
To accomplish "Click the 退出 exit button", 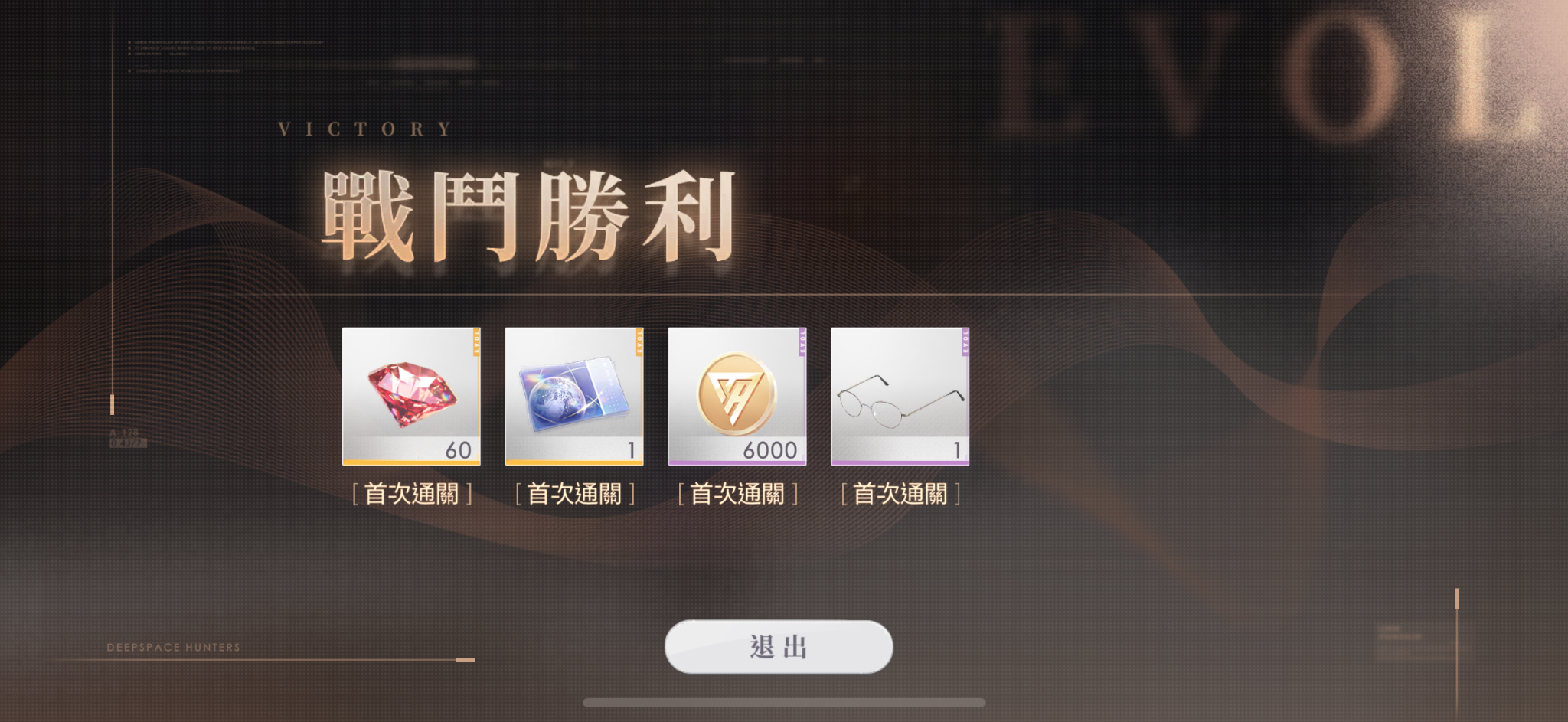I will pyautogui.click(x=779, y=647).
